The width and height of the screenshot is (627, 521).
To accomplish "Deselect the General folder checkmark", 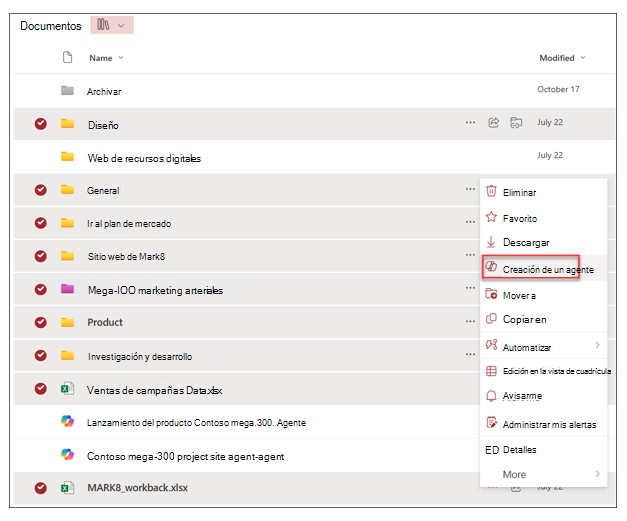I will [x=40, y=190].
